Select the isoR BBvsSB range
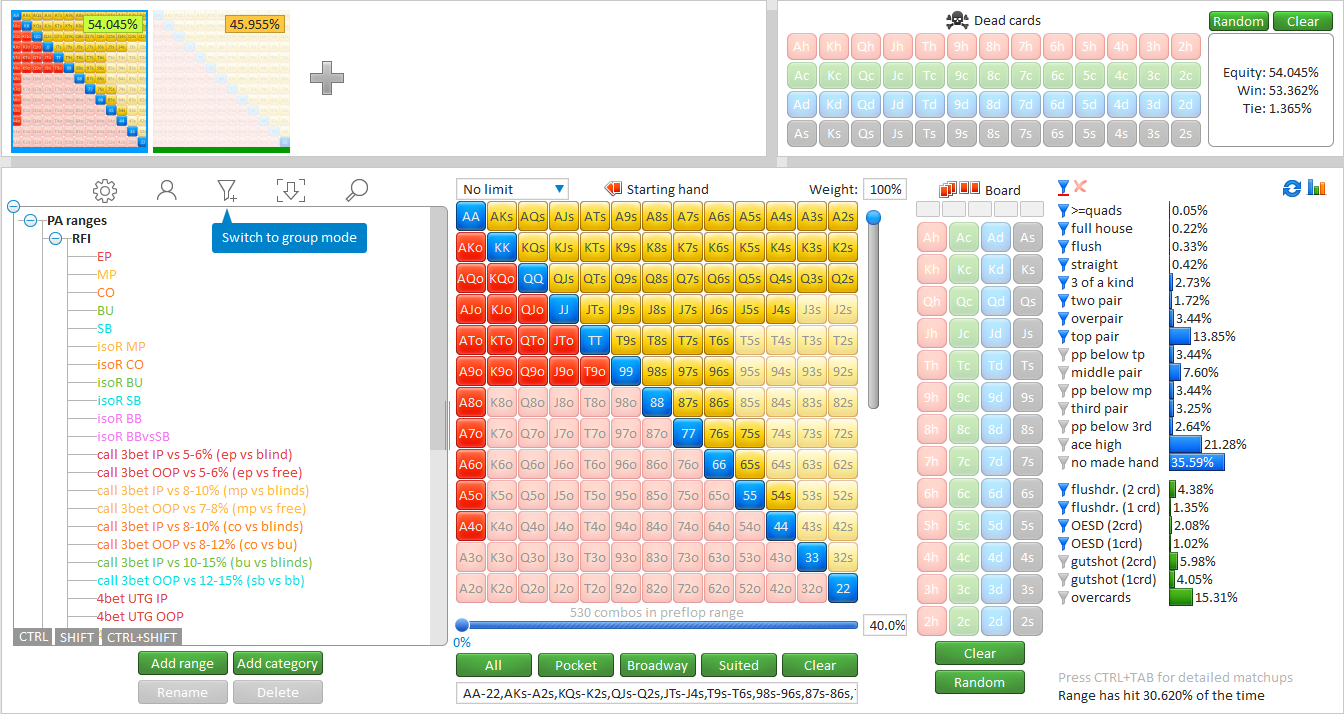1344x714 pixels. (134, 437)
